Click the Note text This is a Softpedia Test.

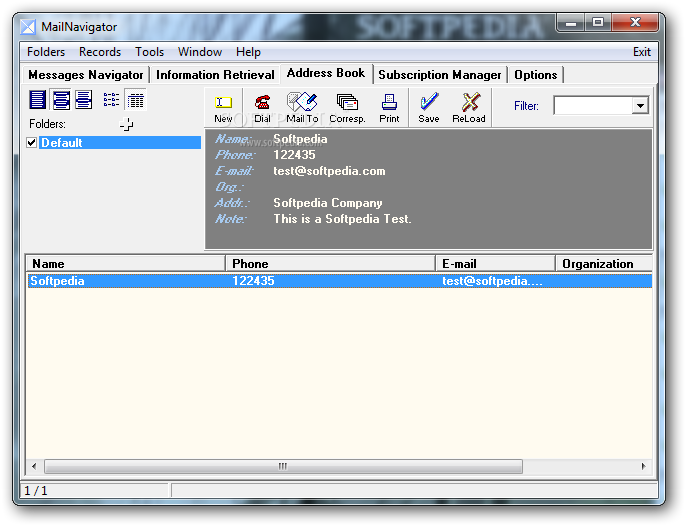click(342, 219)
